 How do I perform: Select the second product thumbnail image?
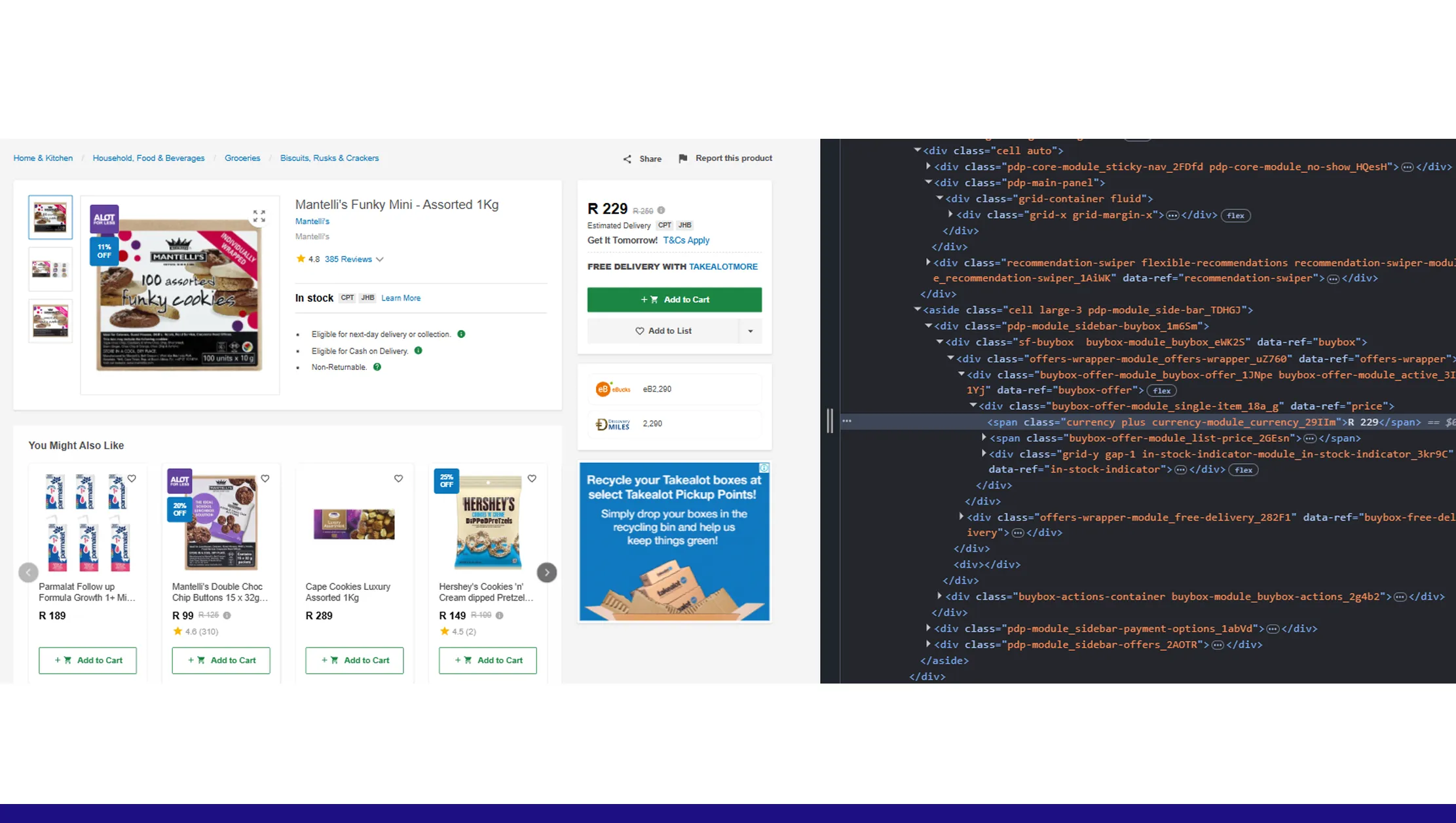[50, 269]
